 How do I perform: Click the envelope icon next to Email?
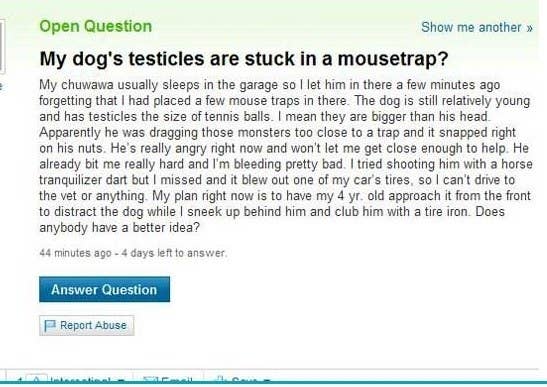150,380
